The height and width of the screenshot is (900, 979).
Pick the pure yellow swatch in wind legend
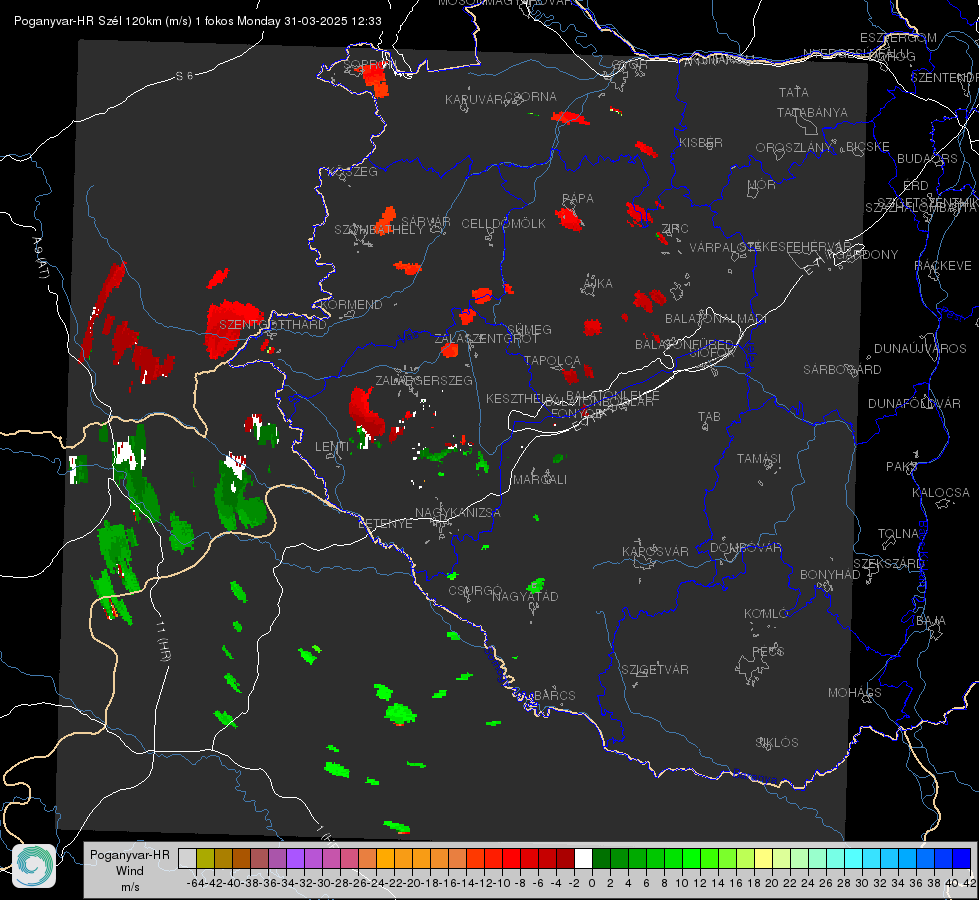pyautogui.click(x=763, y=859)
